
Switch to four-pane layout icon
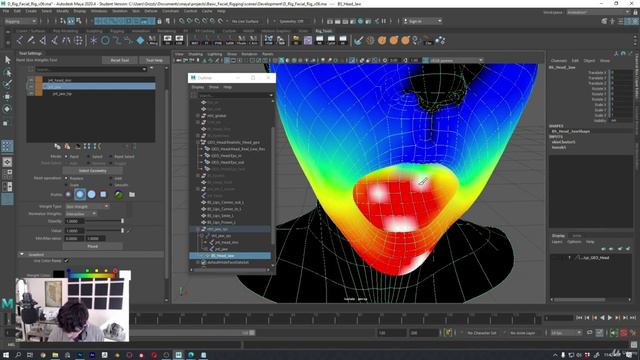7,175
